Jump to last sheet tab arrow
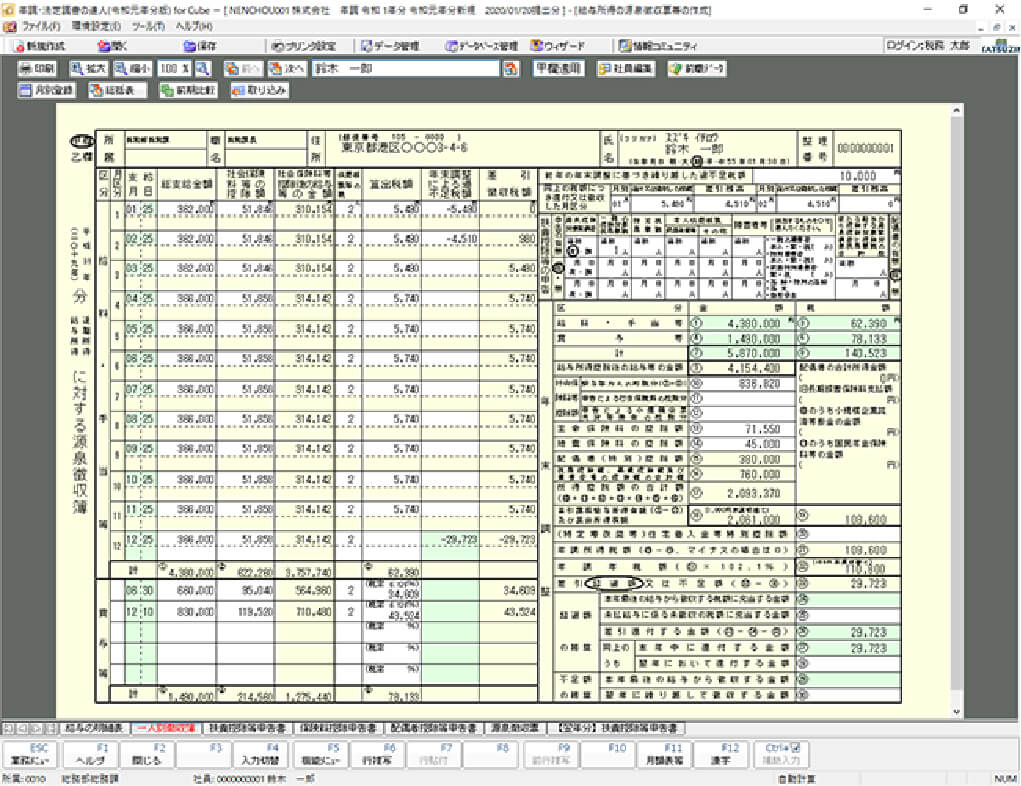 coord(53,728)
